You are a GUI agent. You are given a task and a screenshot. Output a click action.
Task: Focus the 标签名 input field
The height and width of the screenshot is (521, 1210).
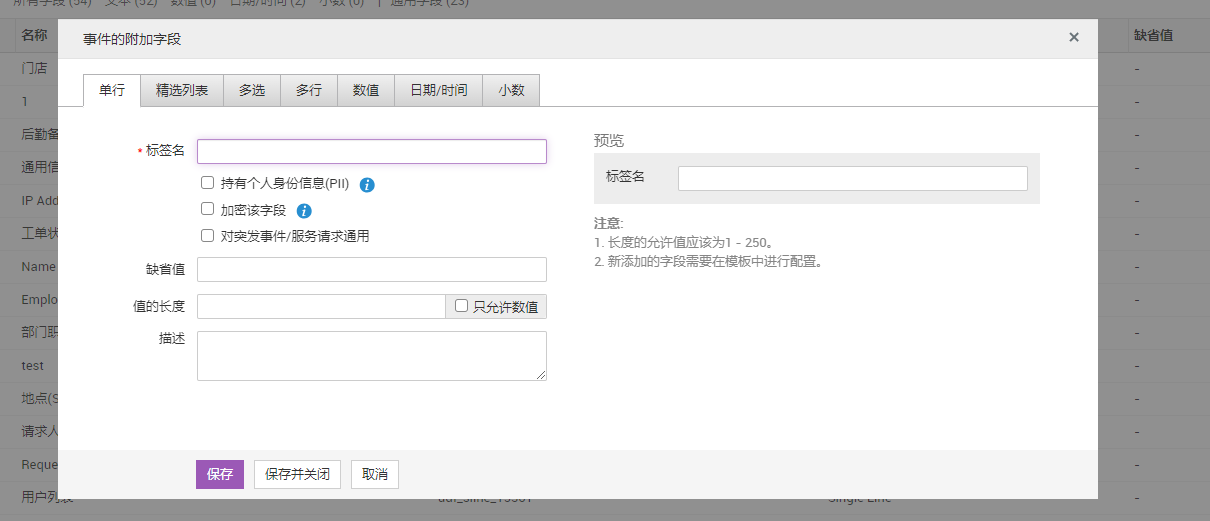tap(372, 151)
